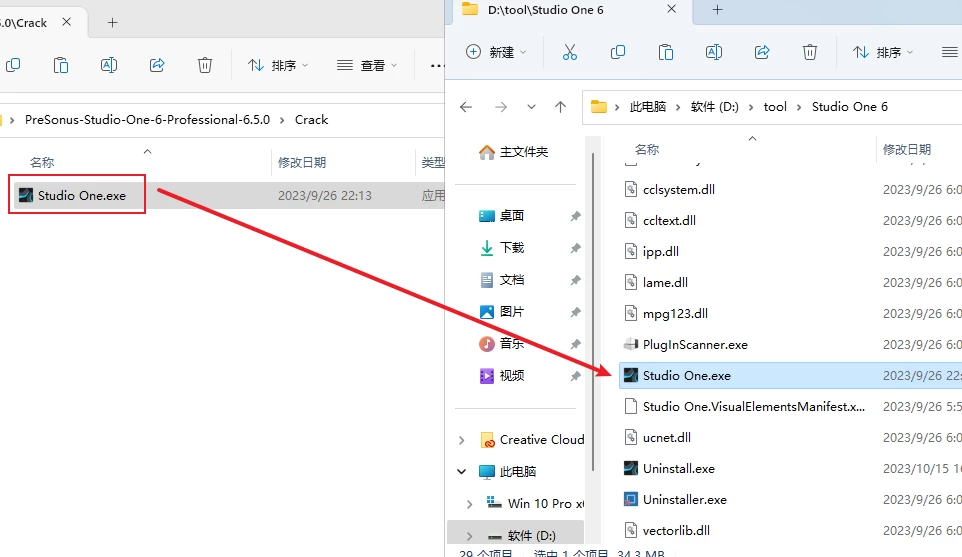Go up one folder with the up arrow
962x557 pixels.
pyautogui.click(x=561, y=107)
